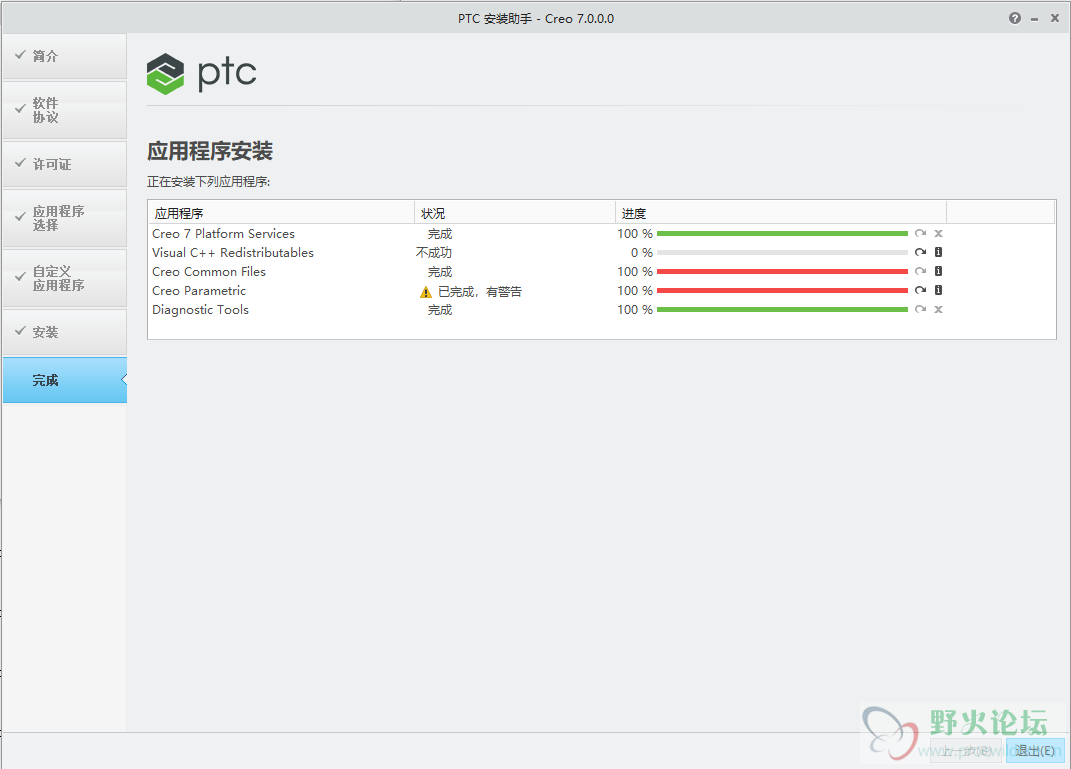Minimize the PTC installer window
The height and width of the screenshot is (769, 1071).
pos(1035,19)
